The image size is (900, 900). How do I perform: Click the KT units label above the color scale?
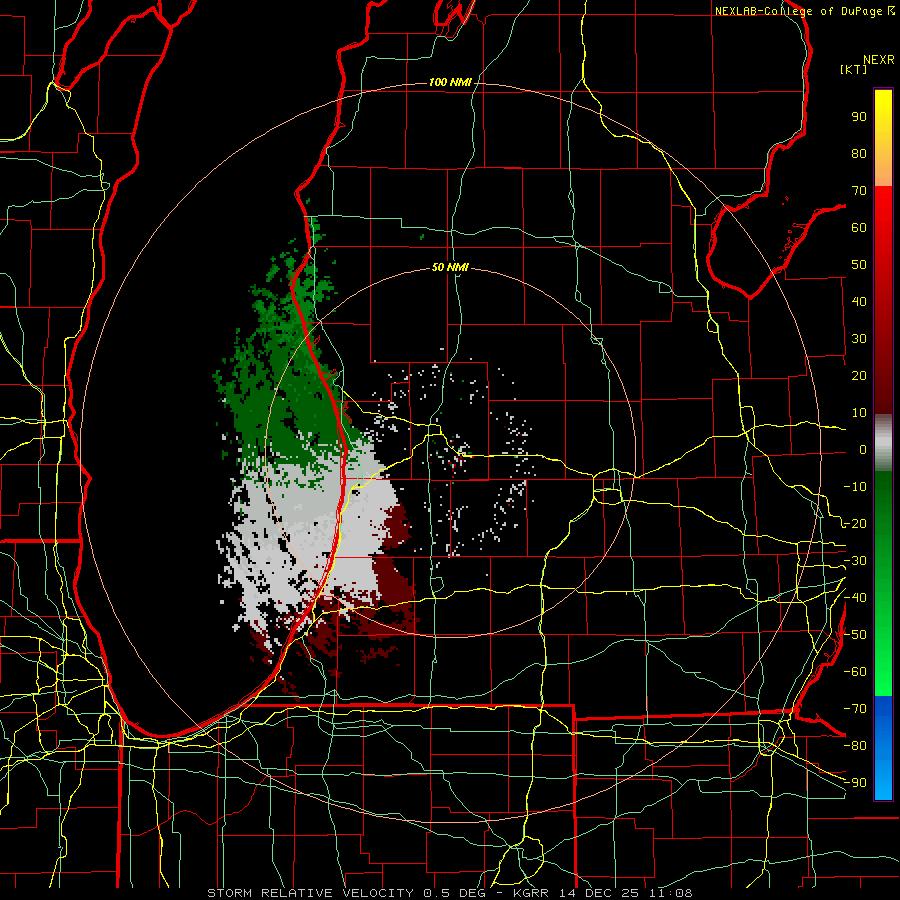click(x=854, y=69)
